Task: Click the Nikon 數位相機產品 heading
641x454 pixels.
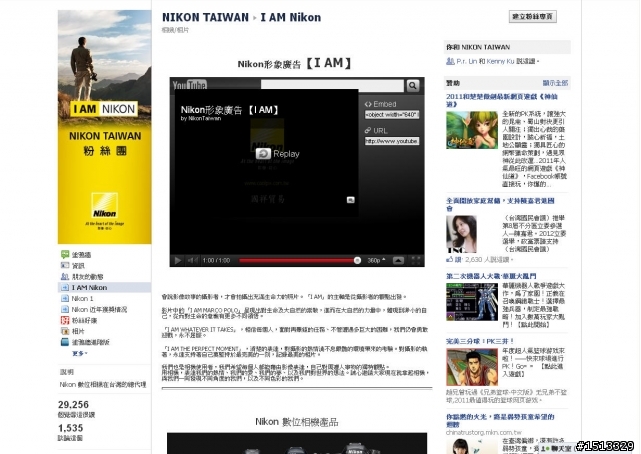Action: [297, 422]
